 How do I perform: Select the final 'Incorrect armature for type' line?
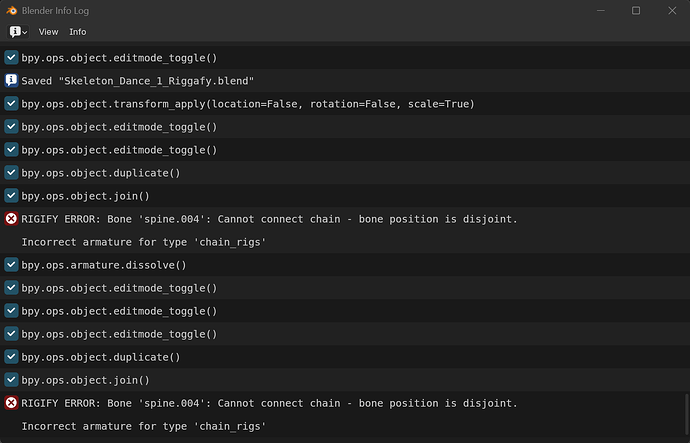[x=144, y=426]
